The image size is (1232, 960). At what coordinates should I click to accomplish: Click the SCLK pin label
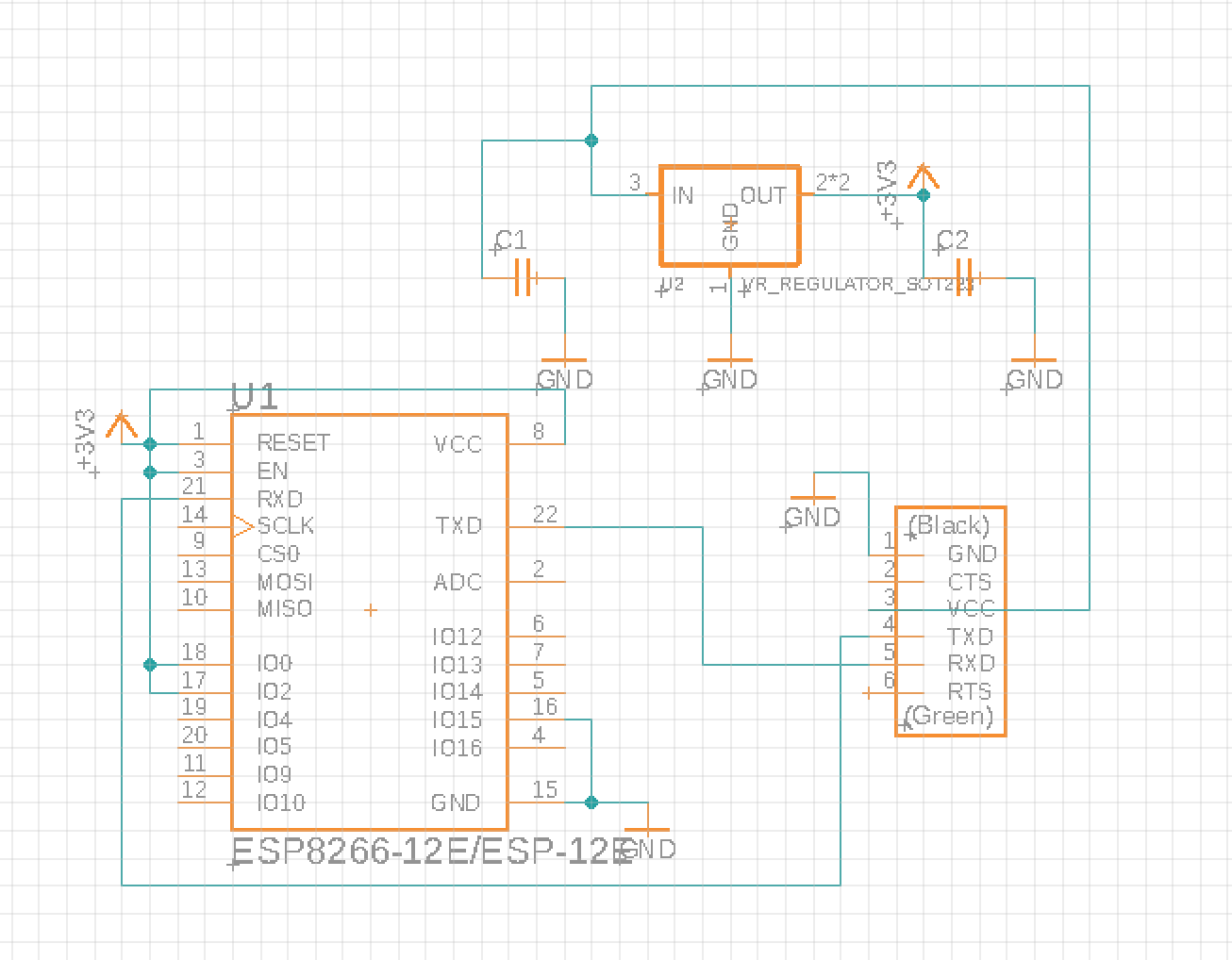click(x=286, y=526)
